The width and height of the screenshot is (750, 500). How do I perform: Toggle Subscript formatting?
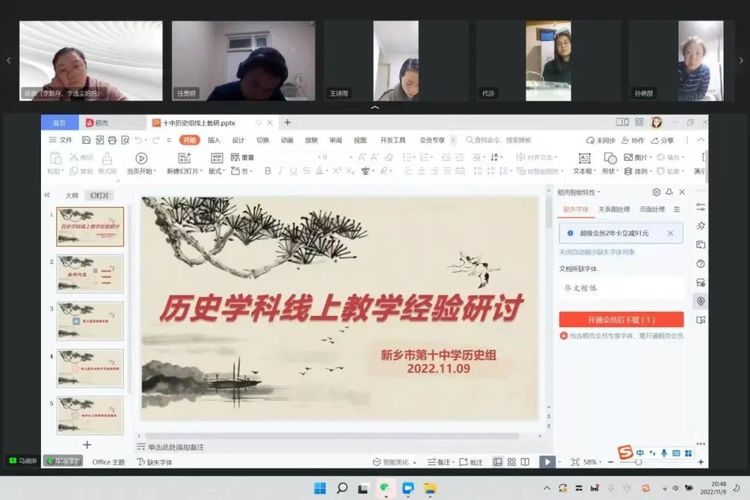pos(351,171)
